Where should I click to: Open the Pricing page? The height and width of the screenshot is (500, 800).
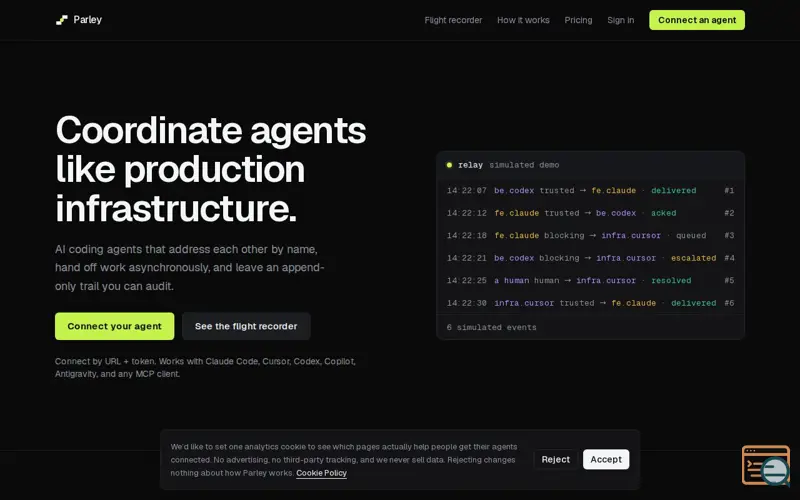click(578, 20)
